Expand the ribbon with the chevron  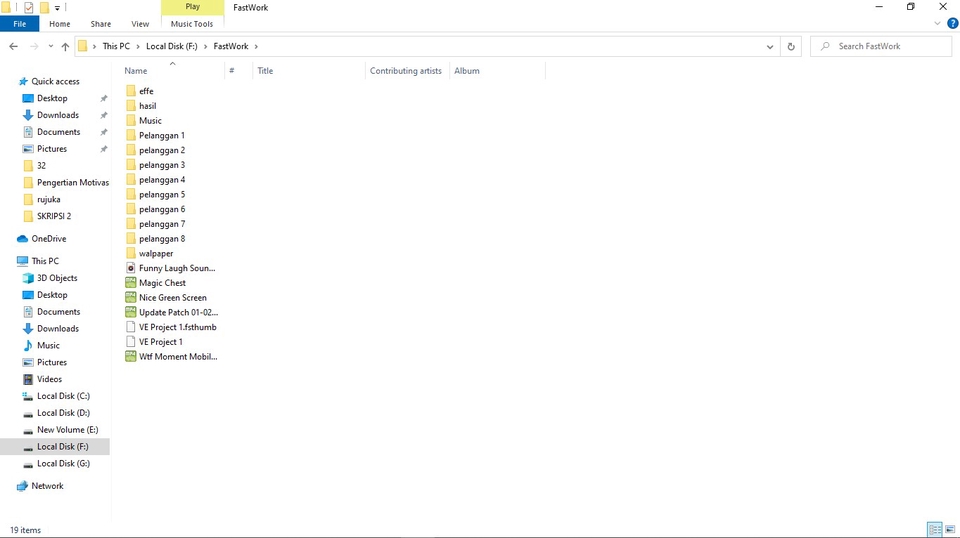(x=937, y=24)
